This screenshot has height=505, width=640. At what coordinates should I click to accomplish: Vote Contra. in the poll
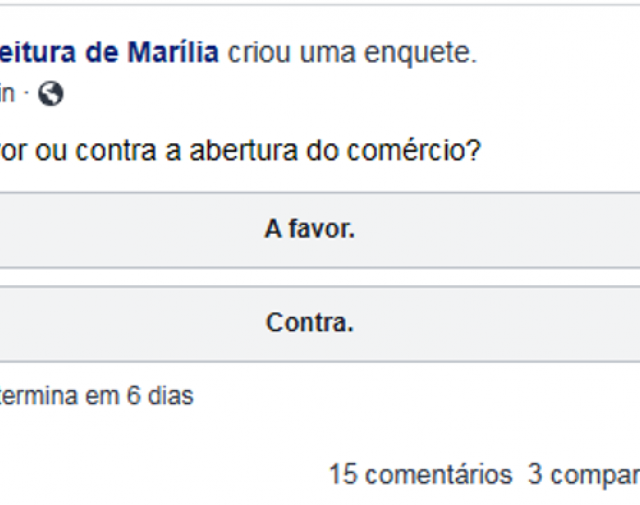(320, 324)
